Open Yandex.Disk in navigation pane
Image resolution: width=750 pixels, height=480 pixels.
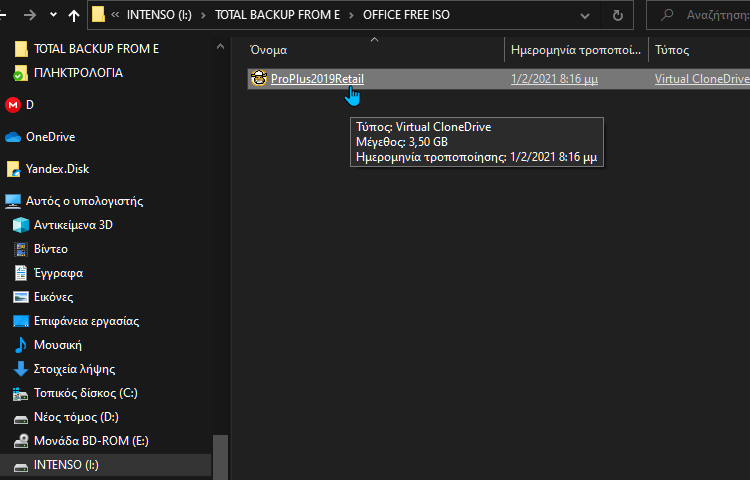[x=57, y=169]
